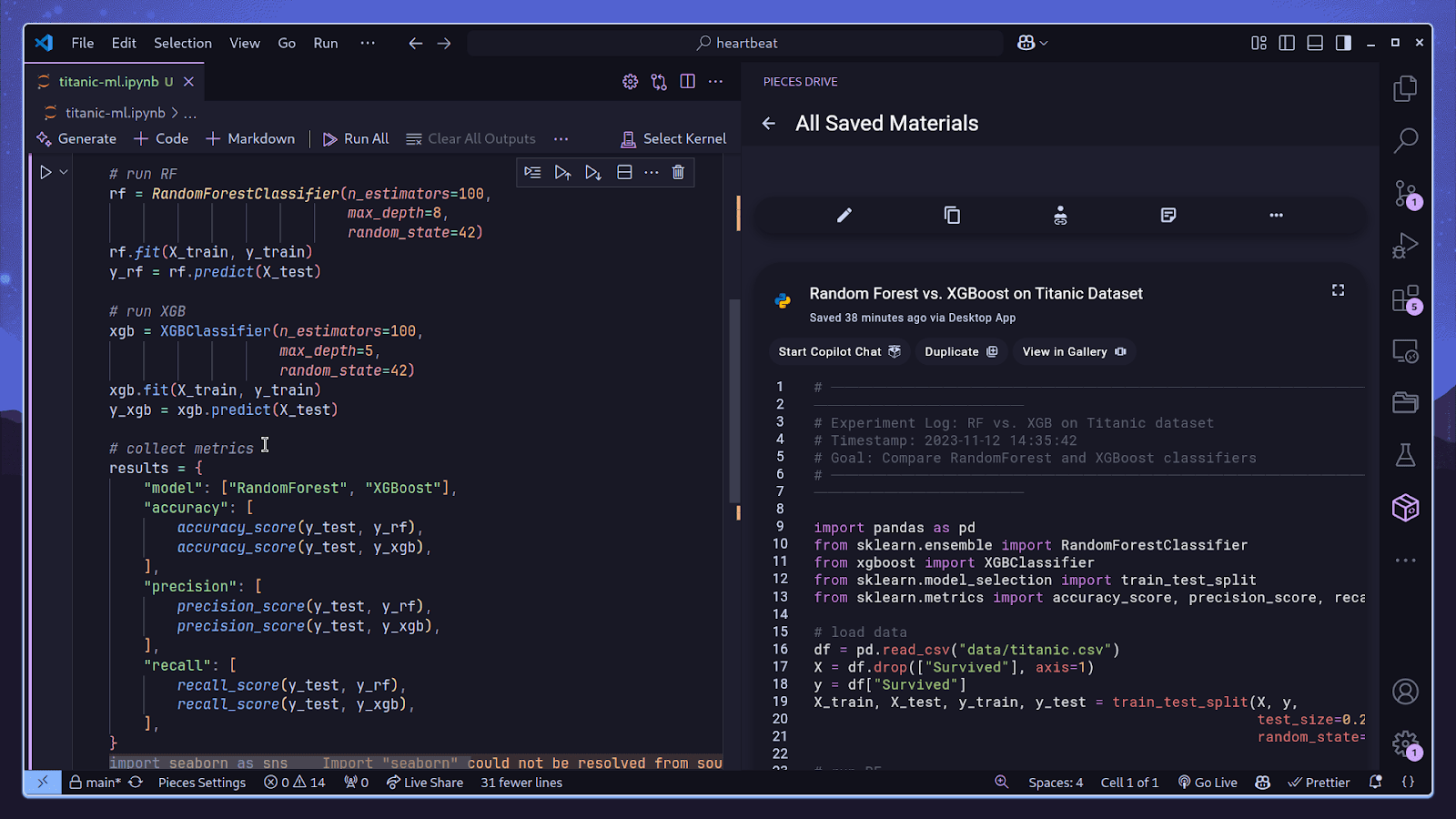
Task: Add a new Code cell
Action: tap(161, 139)
